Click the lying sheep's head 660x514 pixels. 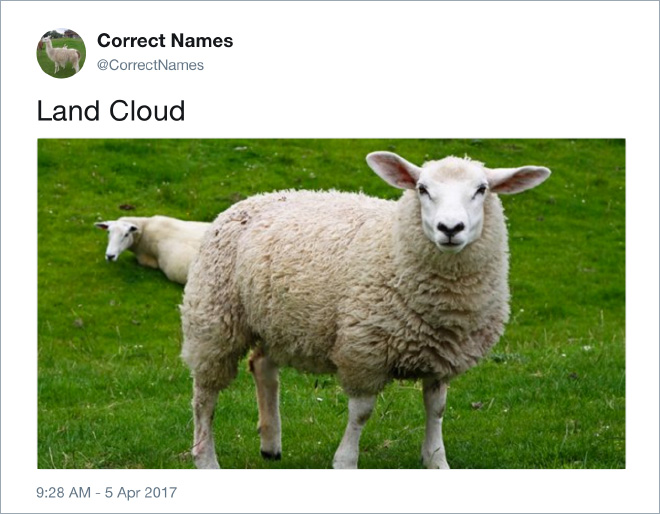pyautogui.click(x=117, y=239)
